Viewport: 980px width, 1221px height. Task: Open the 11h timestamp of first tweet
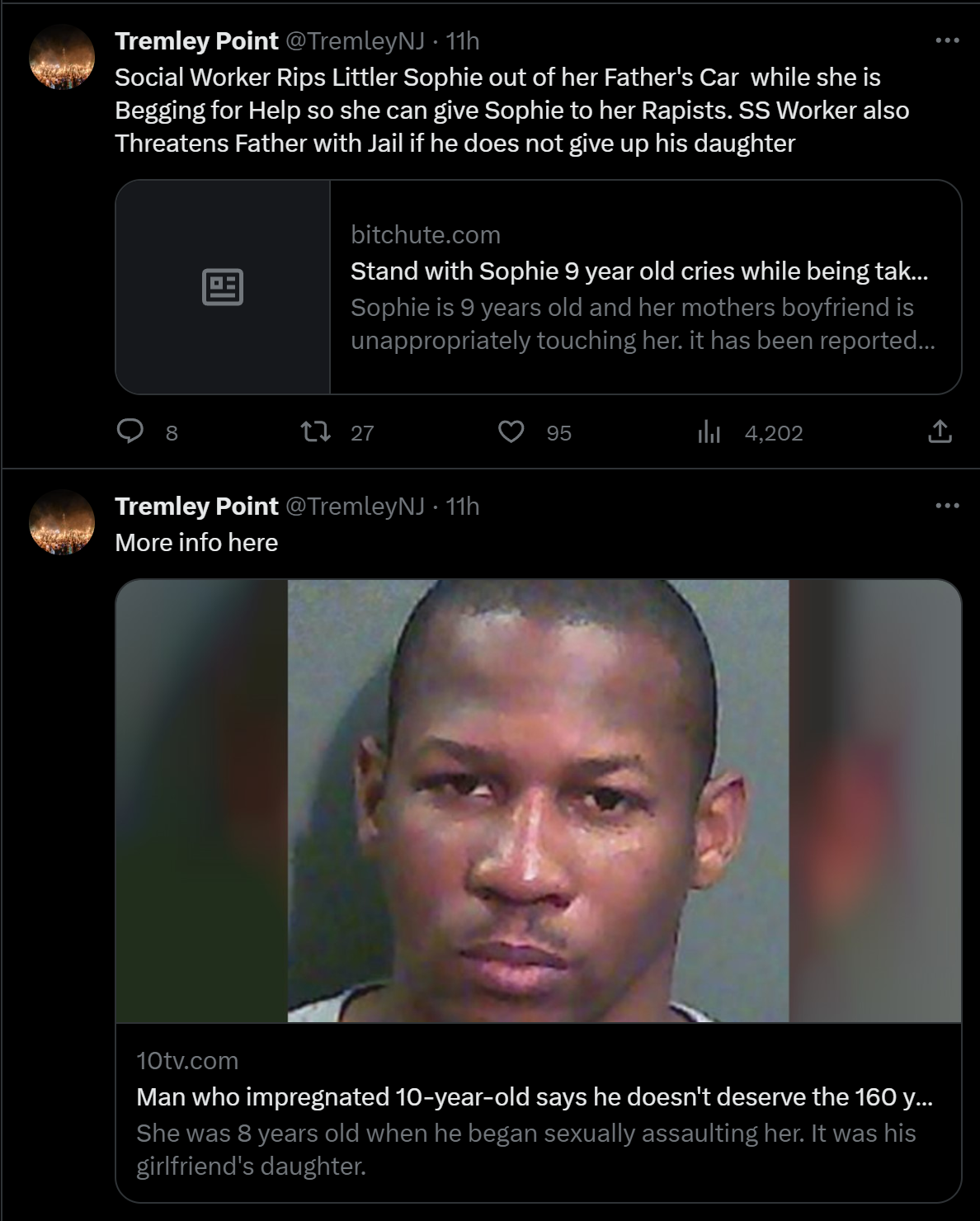(x=463, y=40)
